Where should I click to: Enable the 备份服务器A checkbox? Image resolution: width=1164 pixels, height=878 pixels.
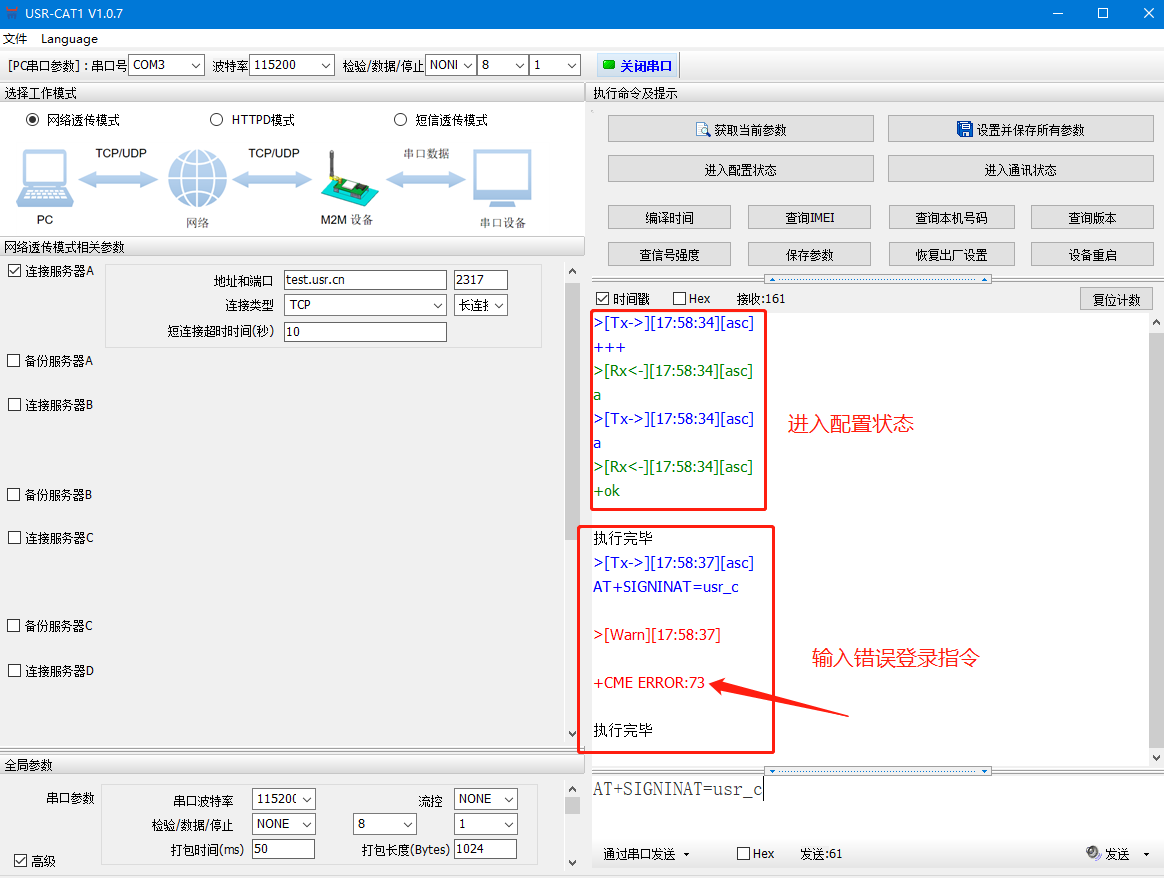[13, 361]
